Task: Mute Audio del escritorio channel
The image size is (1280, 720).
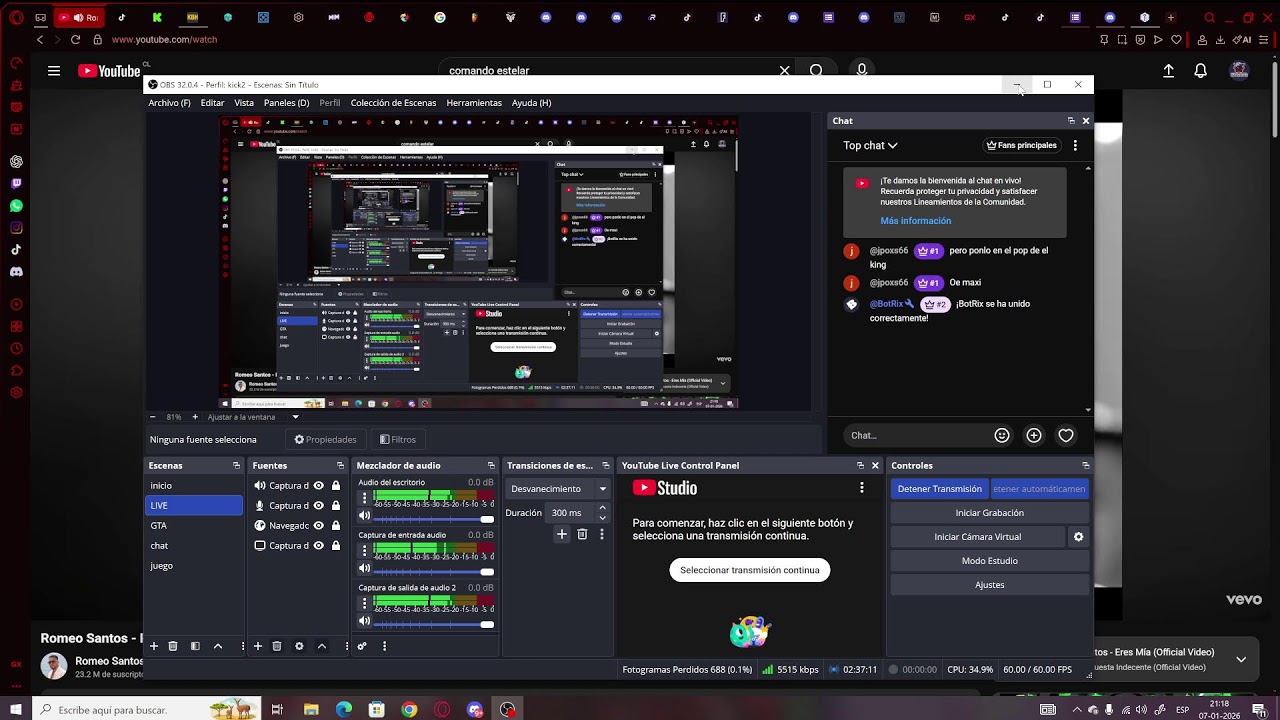Action: point(365,516)
